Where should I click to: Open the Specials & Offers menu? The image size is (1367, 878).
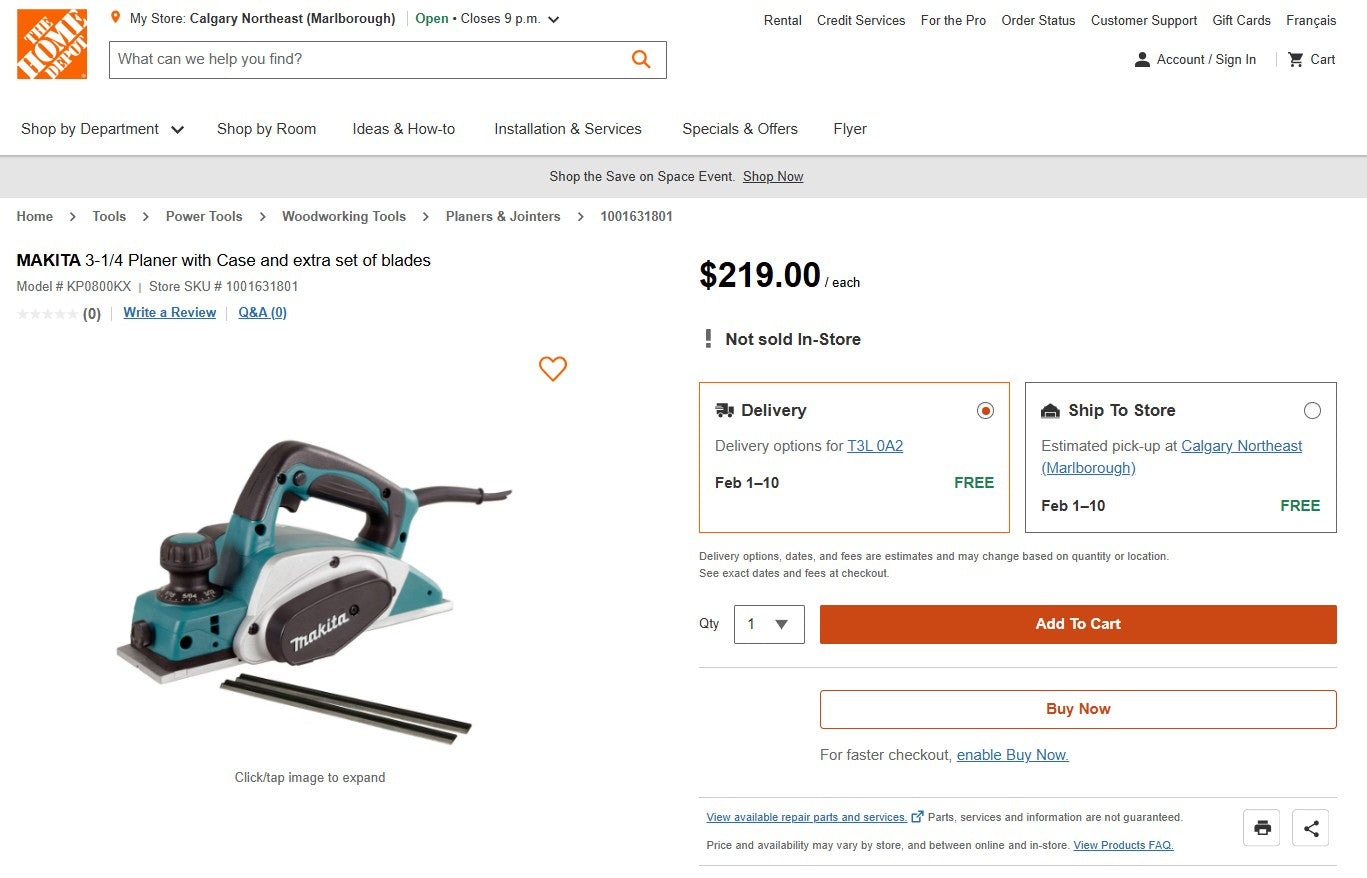coord(739,129)
